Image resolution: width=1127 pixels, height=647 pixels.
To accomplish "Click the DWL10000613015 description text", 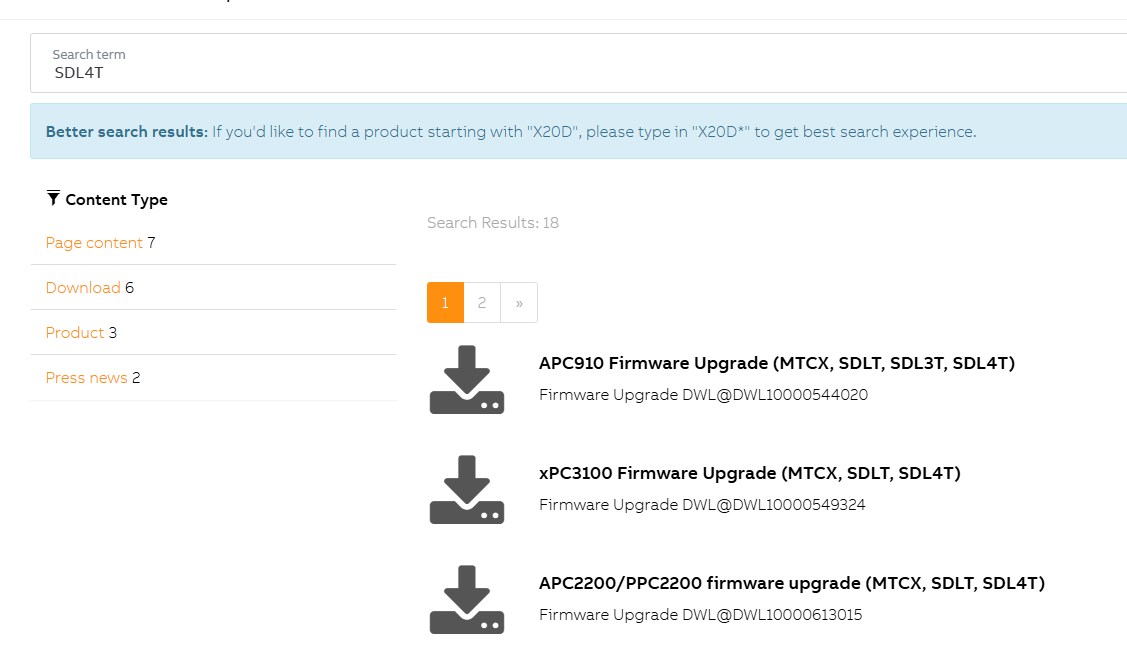I will [x=700, y=615].
